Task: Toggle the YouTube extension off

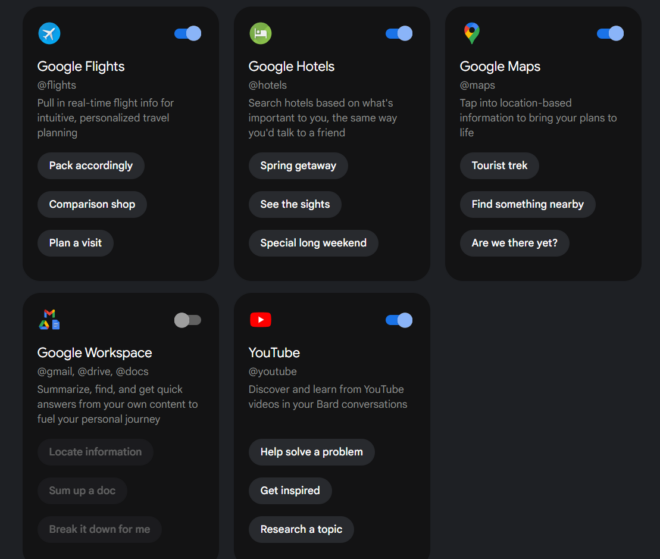Action: pos(399,320)
